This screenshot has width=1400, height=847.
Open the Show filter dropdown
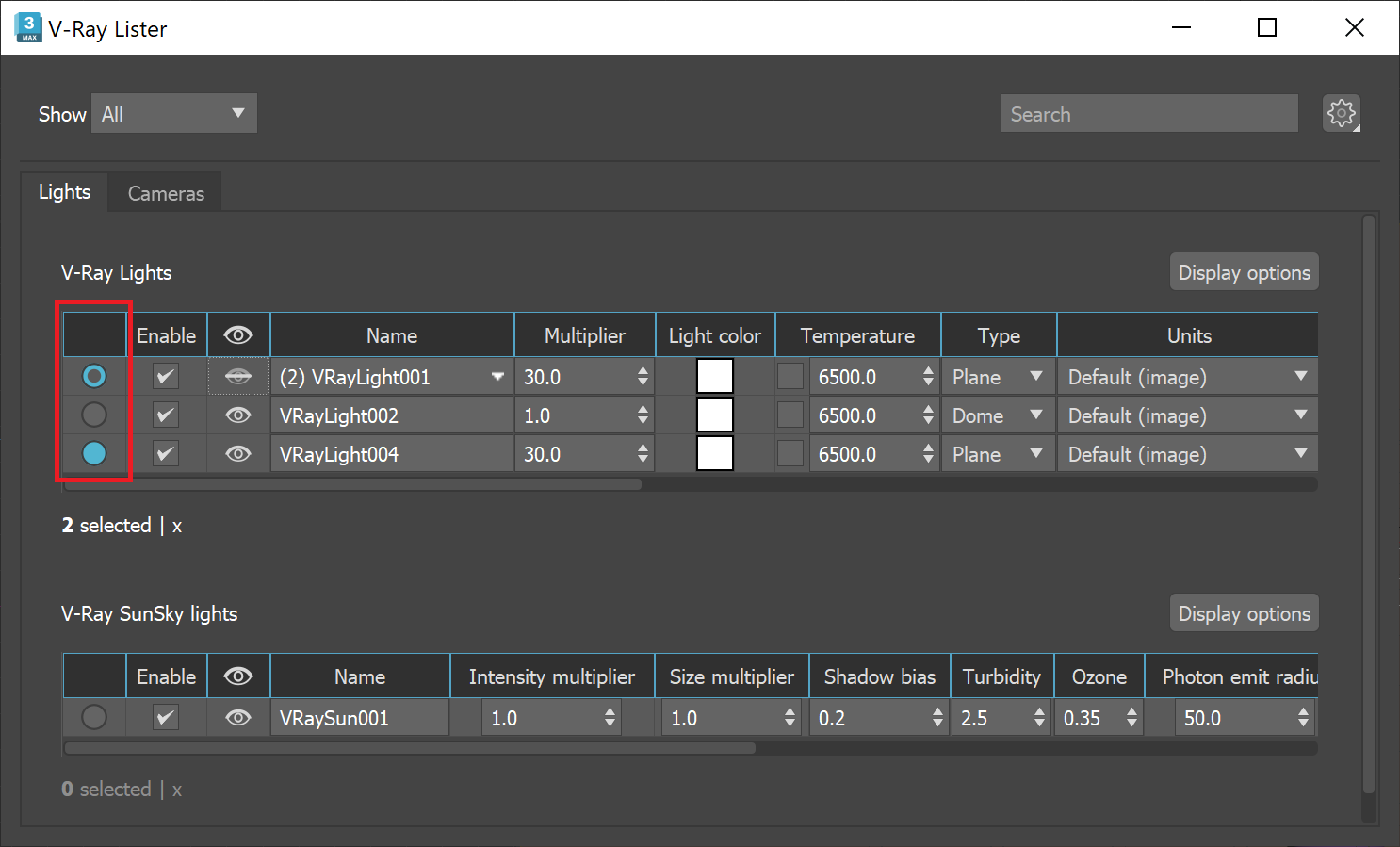tap(173, 113)
